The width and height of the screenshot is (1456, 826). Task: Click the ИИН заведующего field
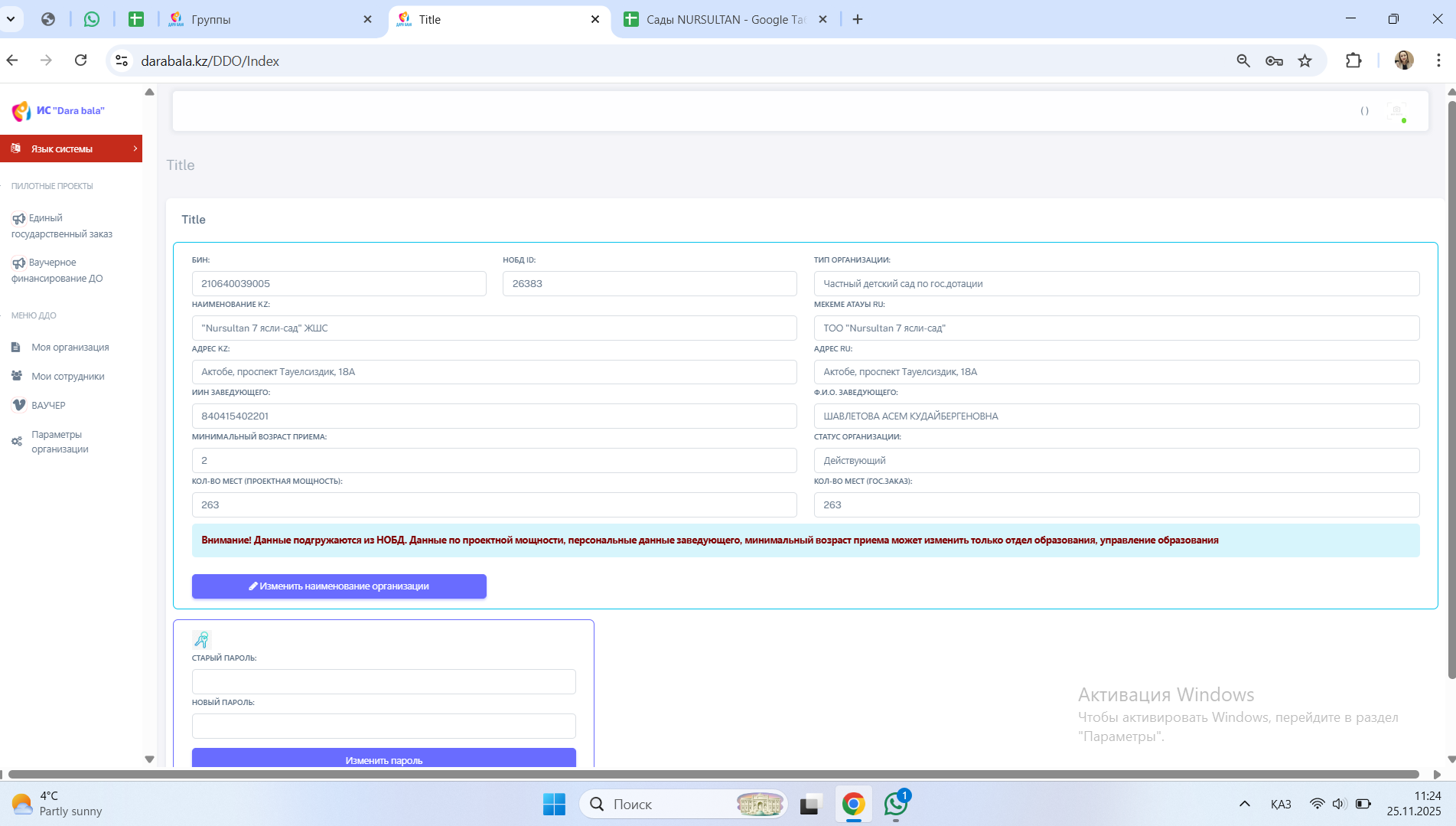[494, 416]
